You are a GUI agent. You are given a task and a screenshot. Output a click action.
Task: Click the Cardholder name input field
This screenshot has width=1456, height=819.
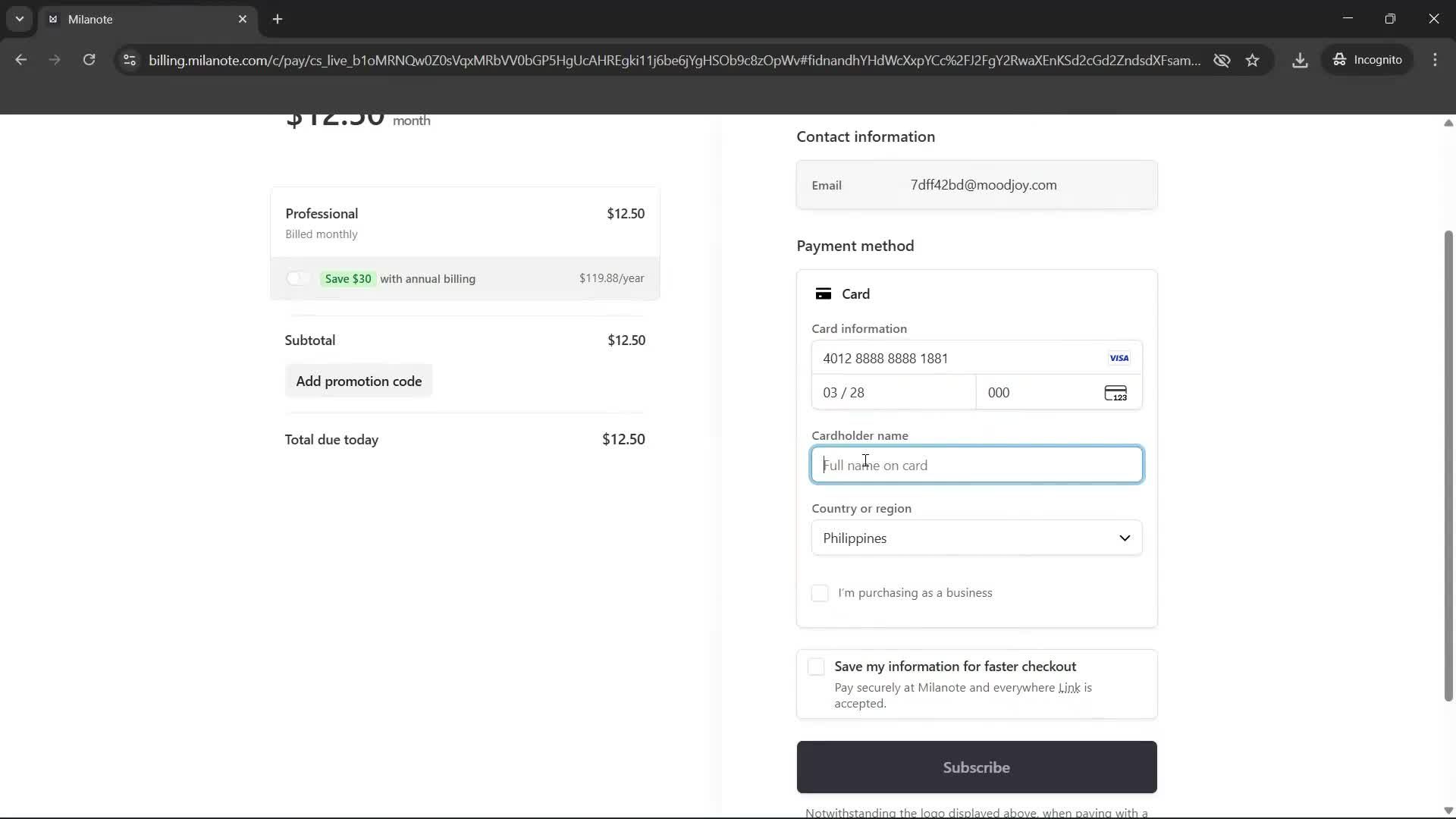(x=976, y=465)
